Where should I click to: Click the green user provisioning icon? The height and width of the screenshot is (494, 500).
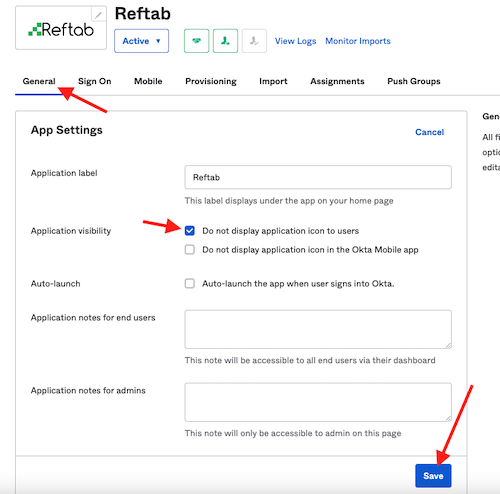(x=225, y=41)
